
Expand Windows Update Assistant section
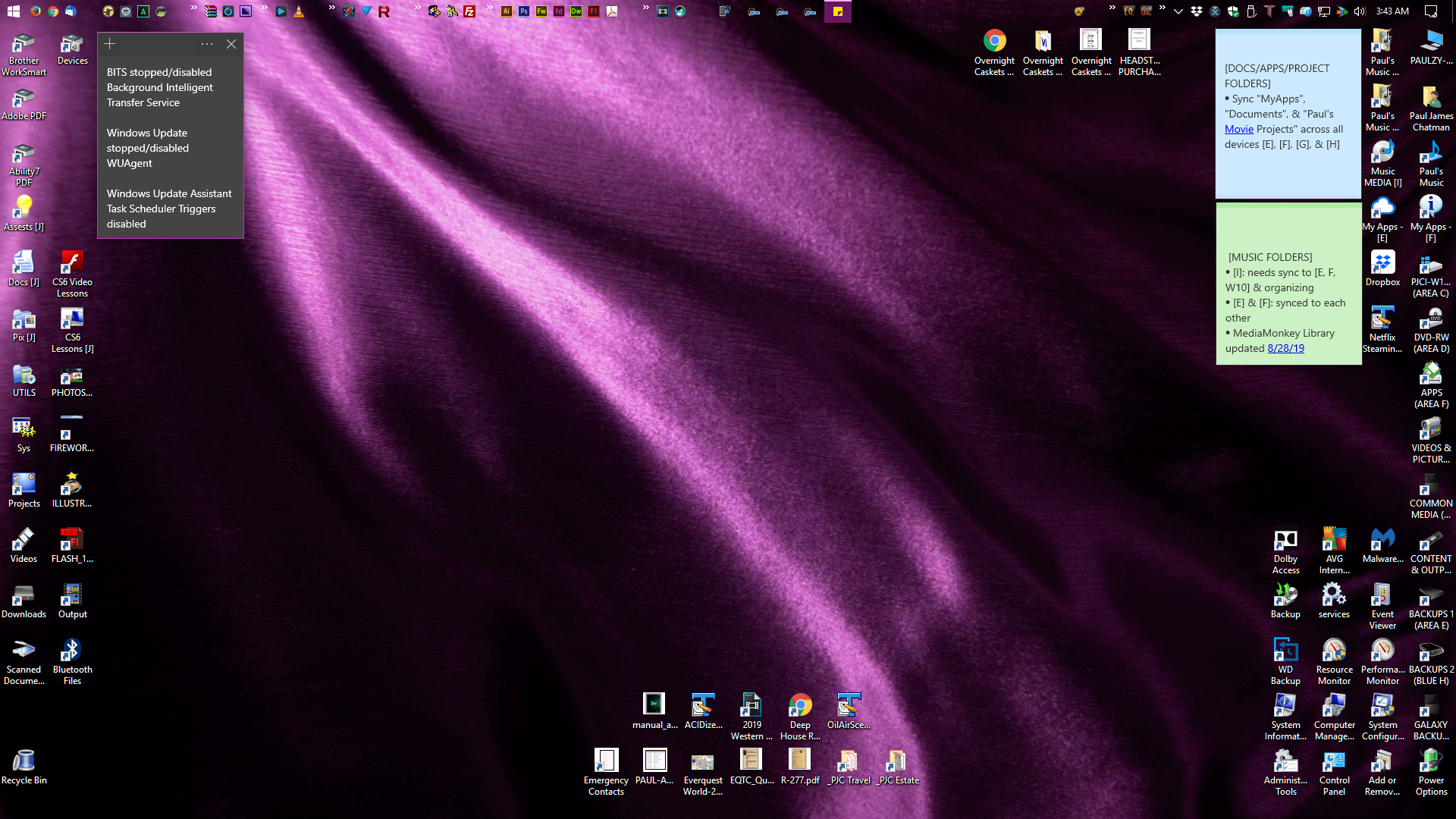click(x=170, y=193)
